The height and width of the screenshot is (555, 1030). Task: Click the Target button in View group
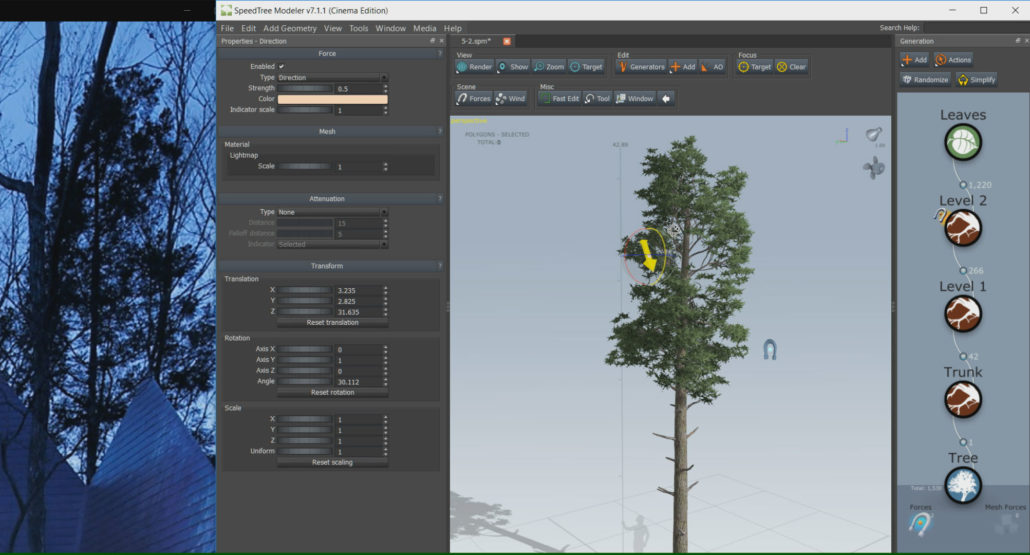586,67
